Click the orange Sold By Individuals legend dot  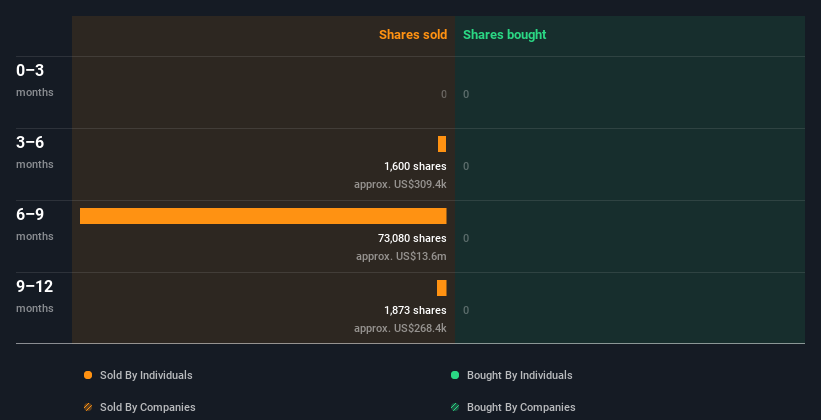point(88,375)
